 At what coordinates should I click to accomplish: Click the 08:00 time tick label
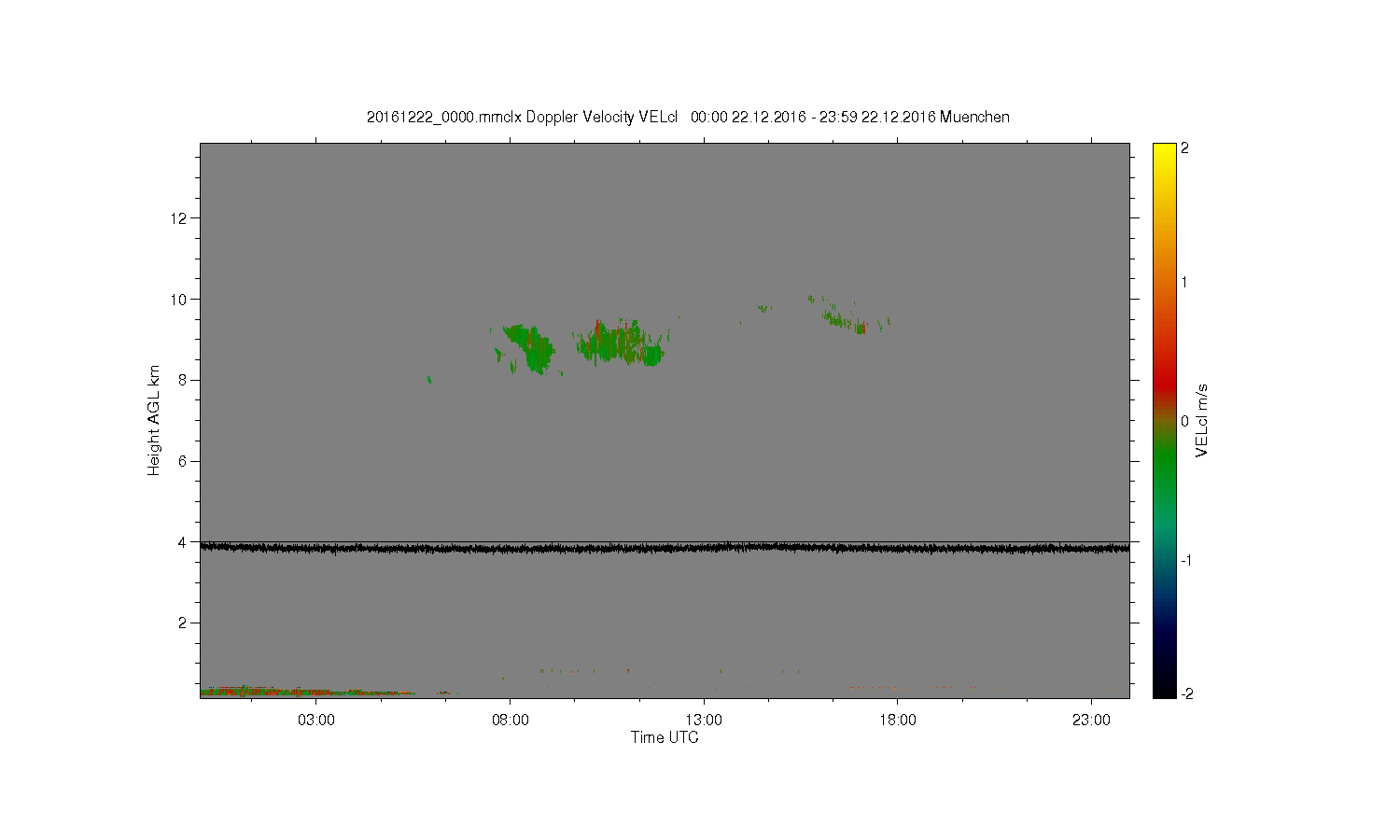511,721
